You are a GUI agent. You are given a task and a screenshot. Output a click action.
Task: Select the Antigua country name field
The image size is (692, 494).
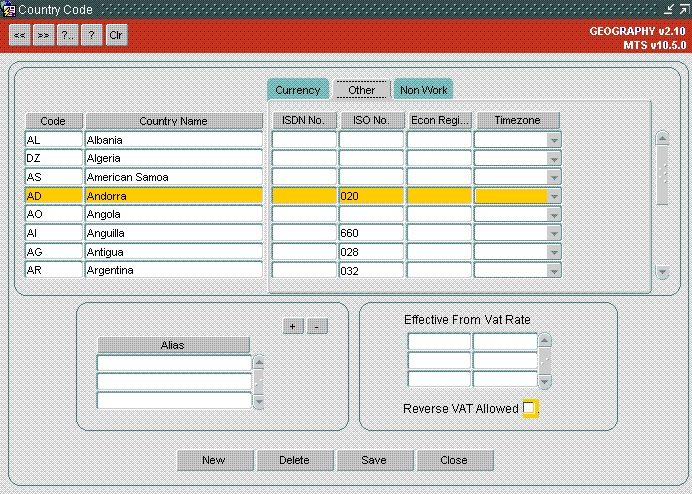[x=174, y=252]
